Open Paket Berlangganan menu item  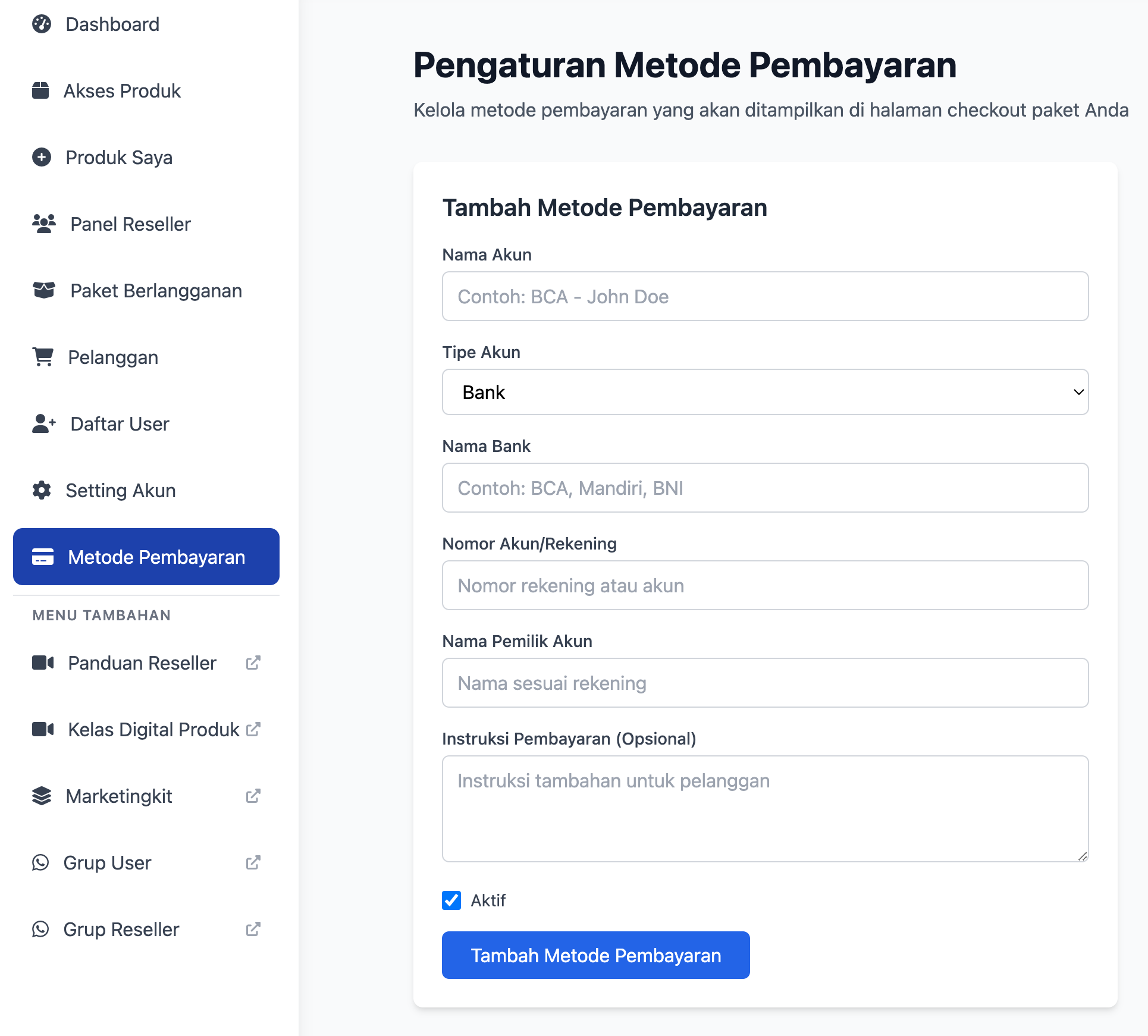click(x=156, y=291)
